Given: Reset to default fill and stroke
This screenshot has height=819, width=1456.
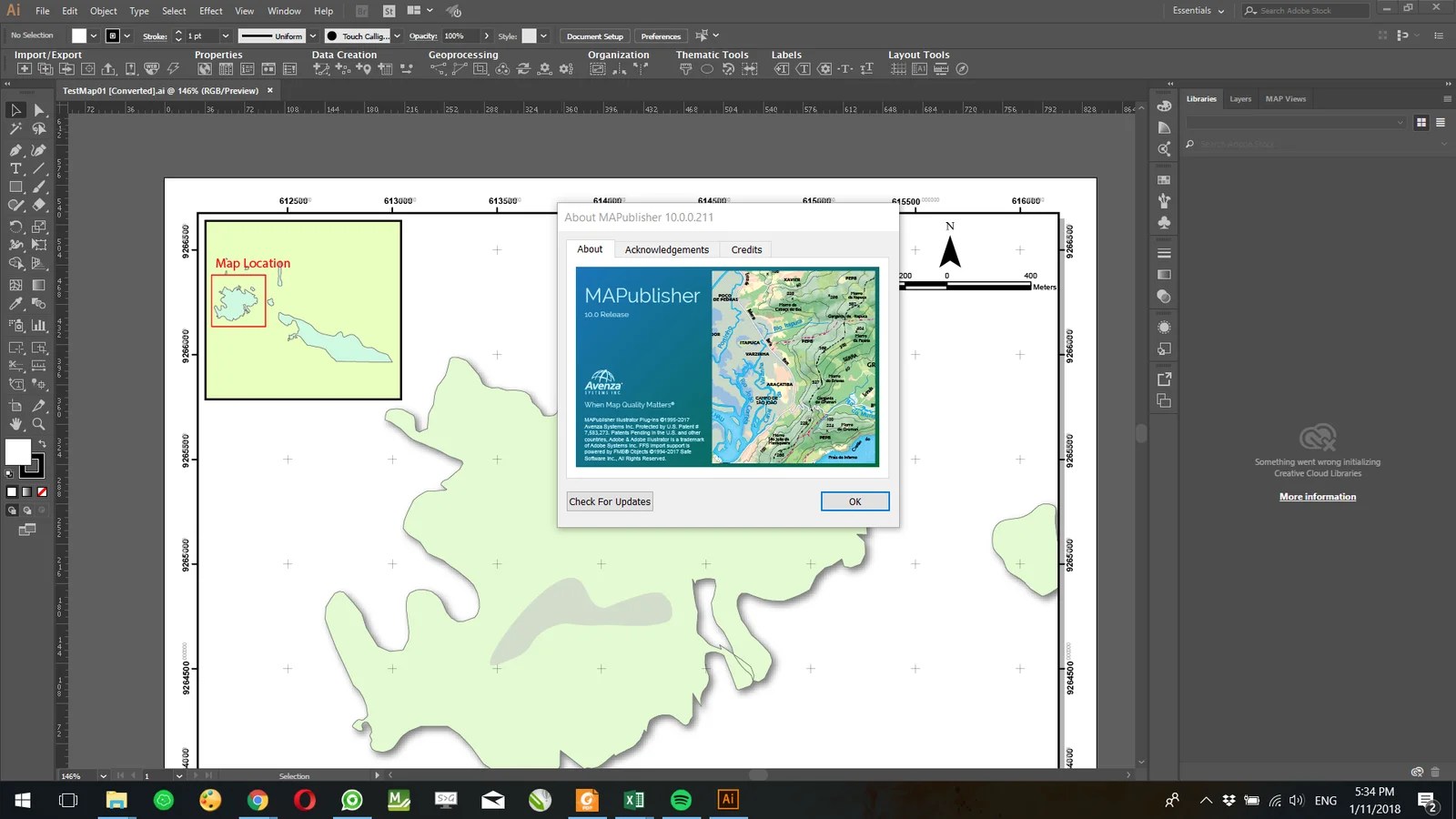Looking at the screenshot, I should coord(10,473).
